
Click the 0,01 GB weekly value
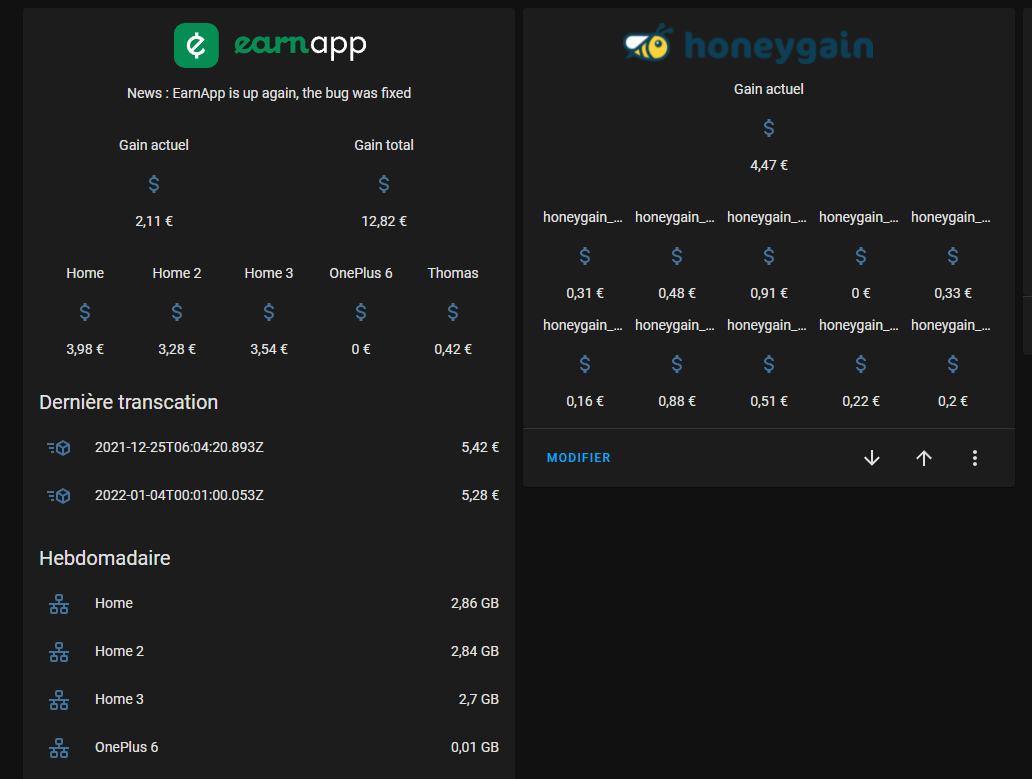tap(475, 747)
